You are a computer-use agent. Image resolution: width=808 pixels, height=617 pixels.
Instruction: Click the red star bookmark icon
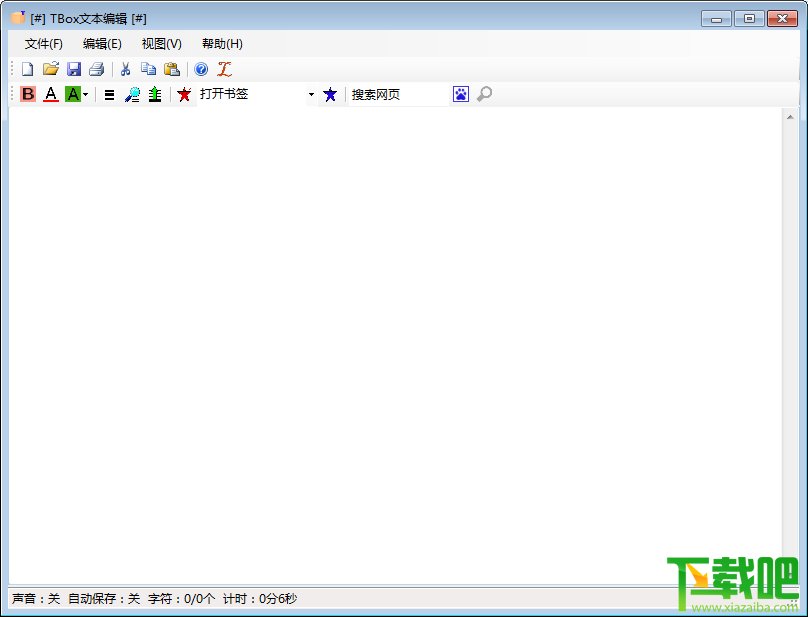coord(184,94)
